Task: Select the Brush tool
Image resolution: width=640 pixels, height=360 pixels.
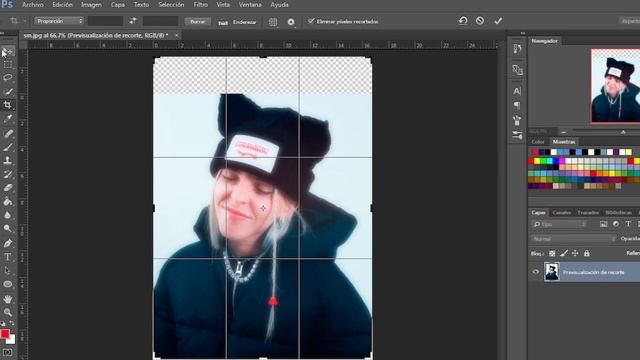Action: pos(8,147)
